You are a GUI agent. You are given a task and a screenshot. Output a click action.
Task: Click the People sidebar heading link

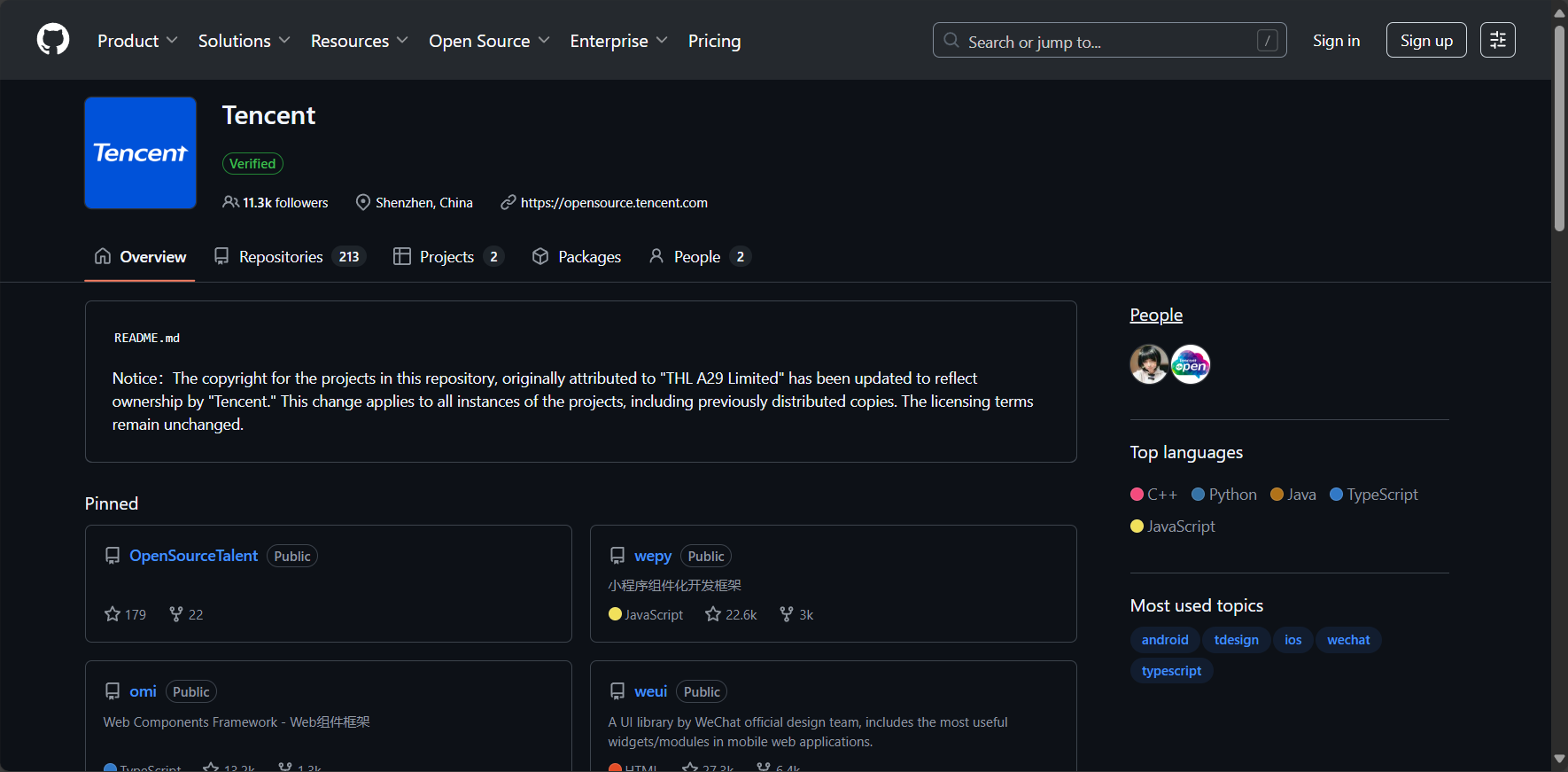coord(1156,315)
